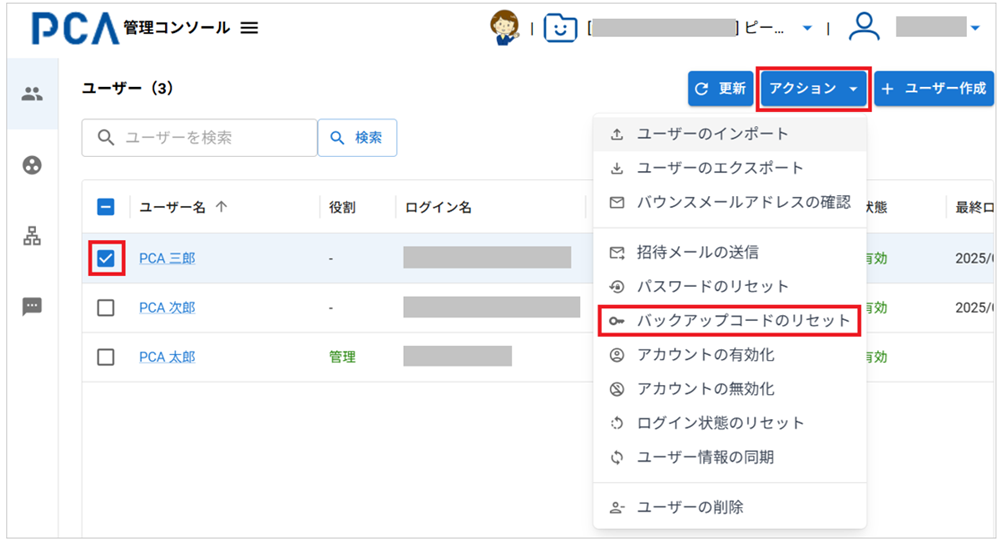Viewport: 1000px width, 543px height.
Task: Tick the PCA 太郎 row checkbox
Action: tap(106, 357)
